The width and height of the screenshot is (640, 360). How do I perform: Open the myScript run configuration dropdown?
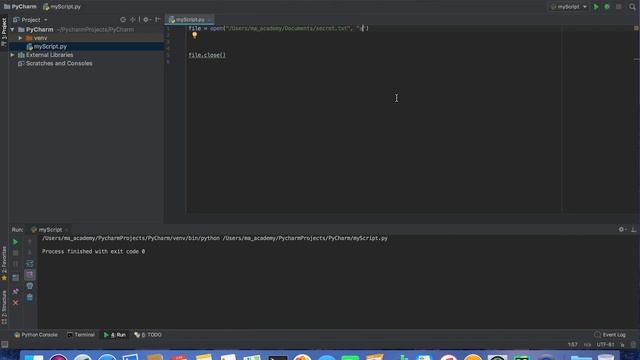coord(569,7)
